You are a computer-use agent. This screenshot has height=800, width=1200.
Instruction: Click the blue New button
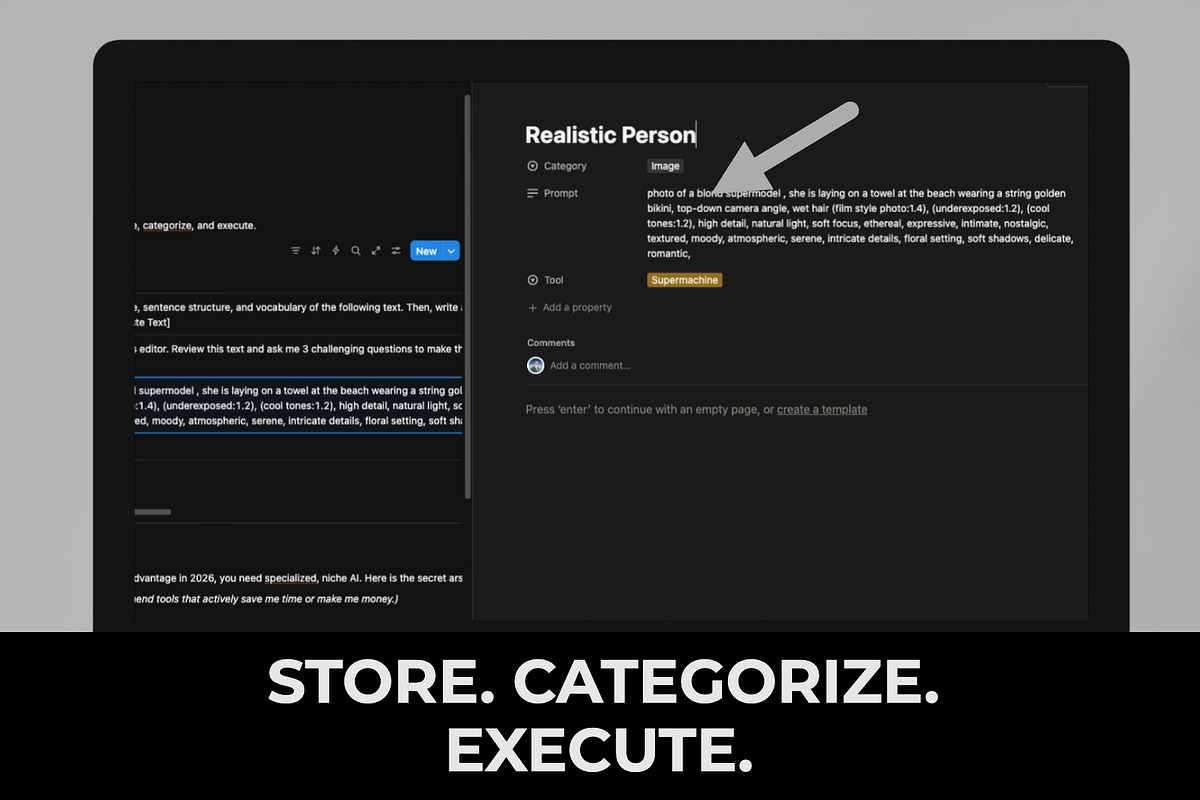[426, 251]
